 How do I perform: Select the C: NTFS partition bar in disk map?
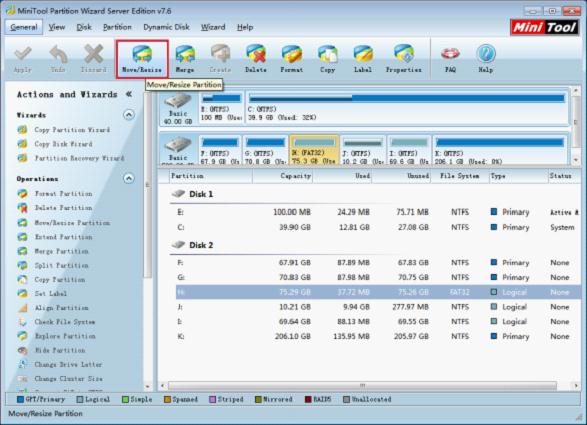pos(407,107)
